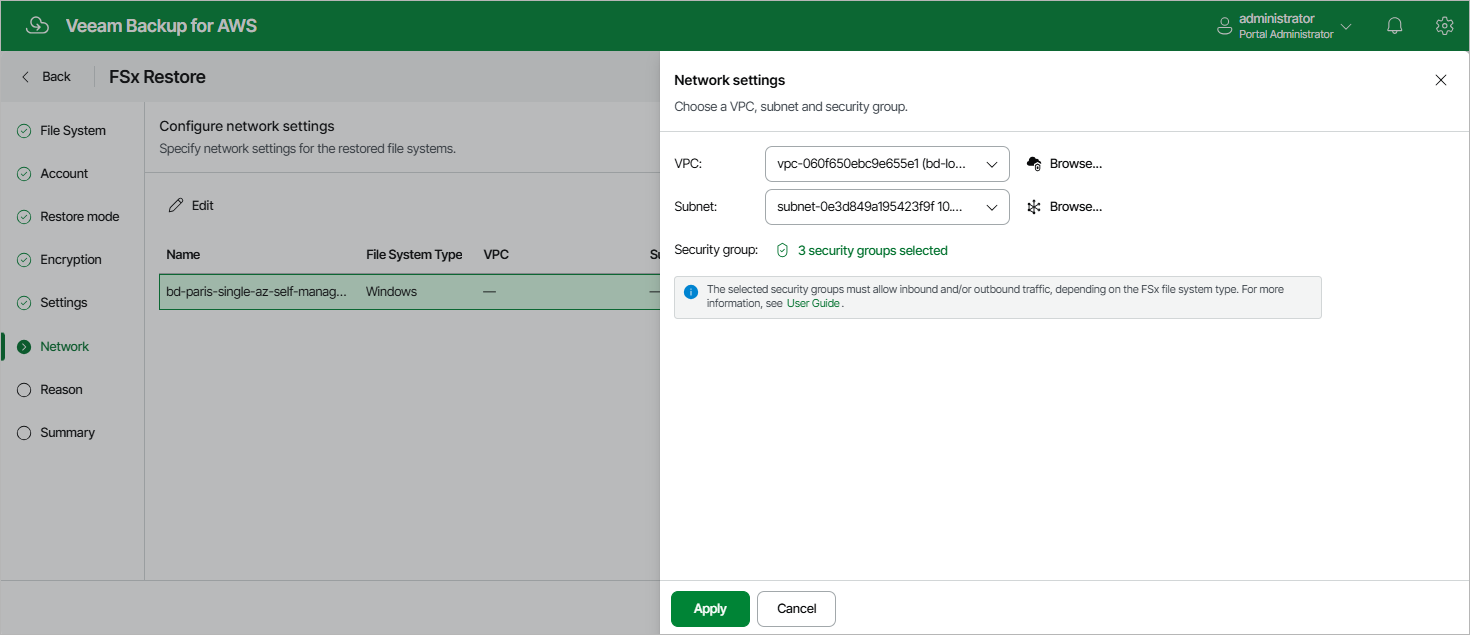Open the Subnet dropdown list
1470x635 pixels.
click(x=887, y=207)
